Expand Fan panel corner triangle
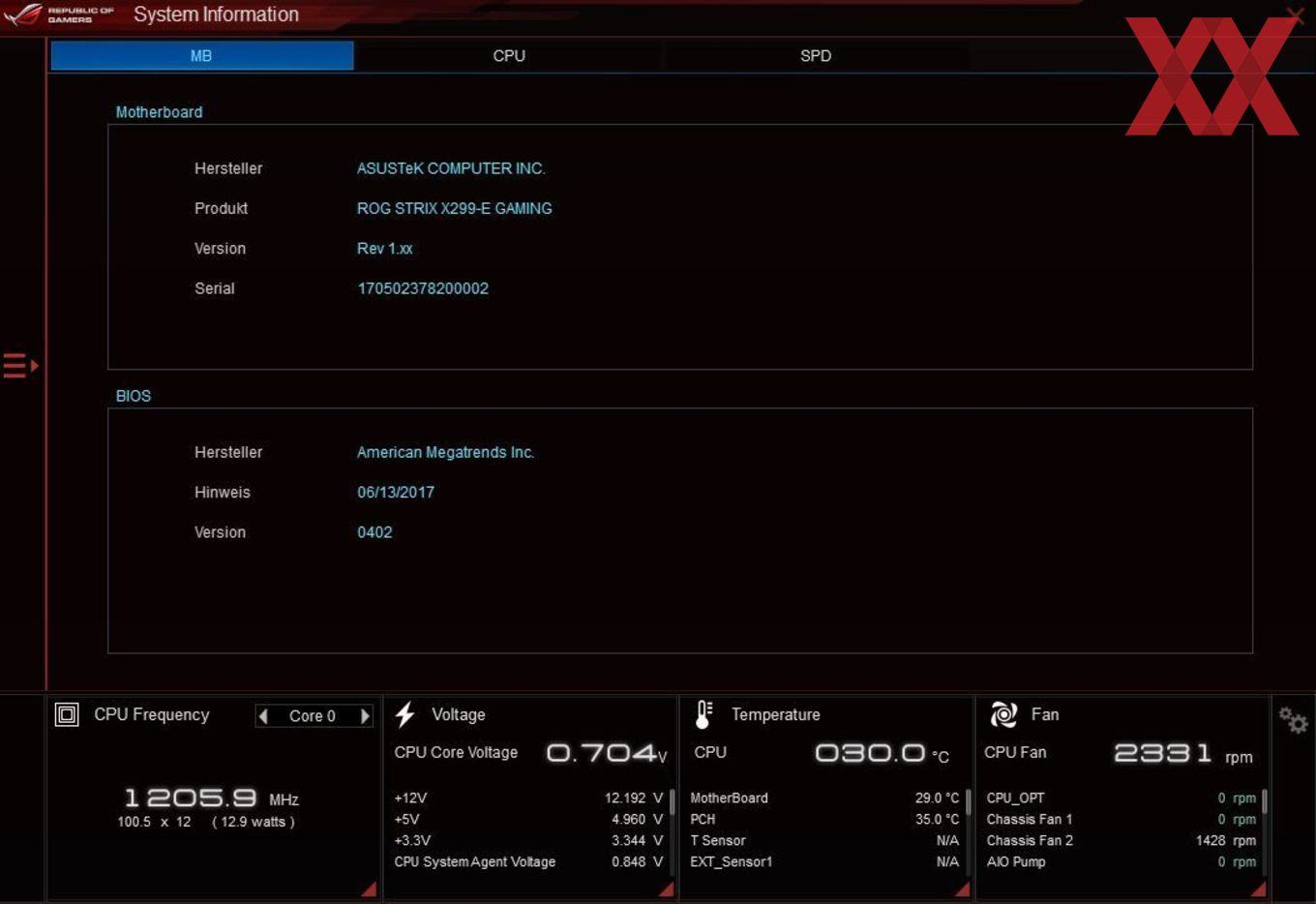The image size is (1316, 904). coord(1258,889)
